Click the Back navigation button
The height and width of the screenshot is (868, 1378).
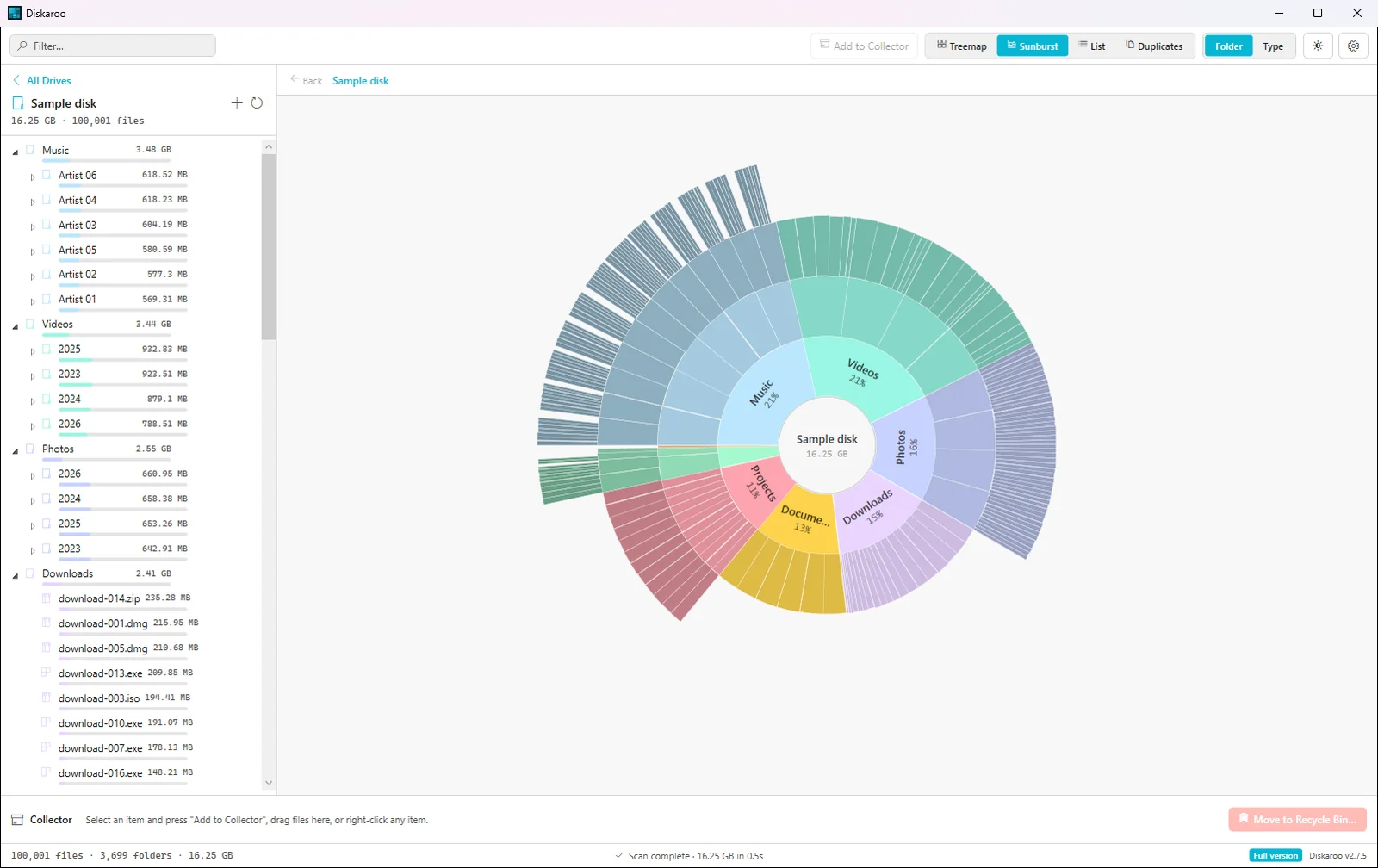(x=307, y=80)
